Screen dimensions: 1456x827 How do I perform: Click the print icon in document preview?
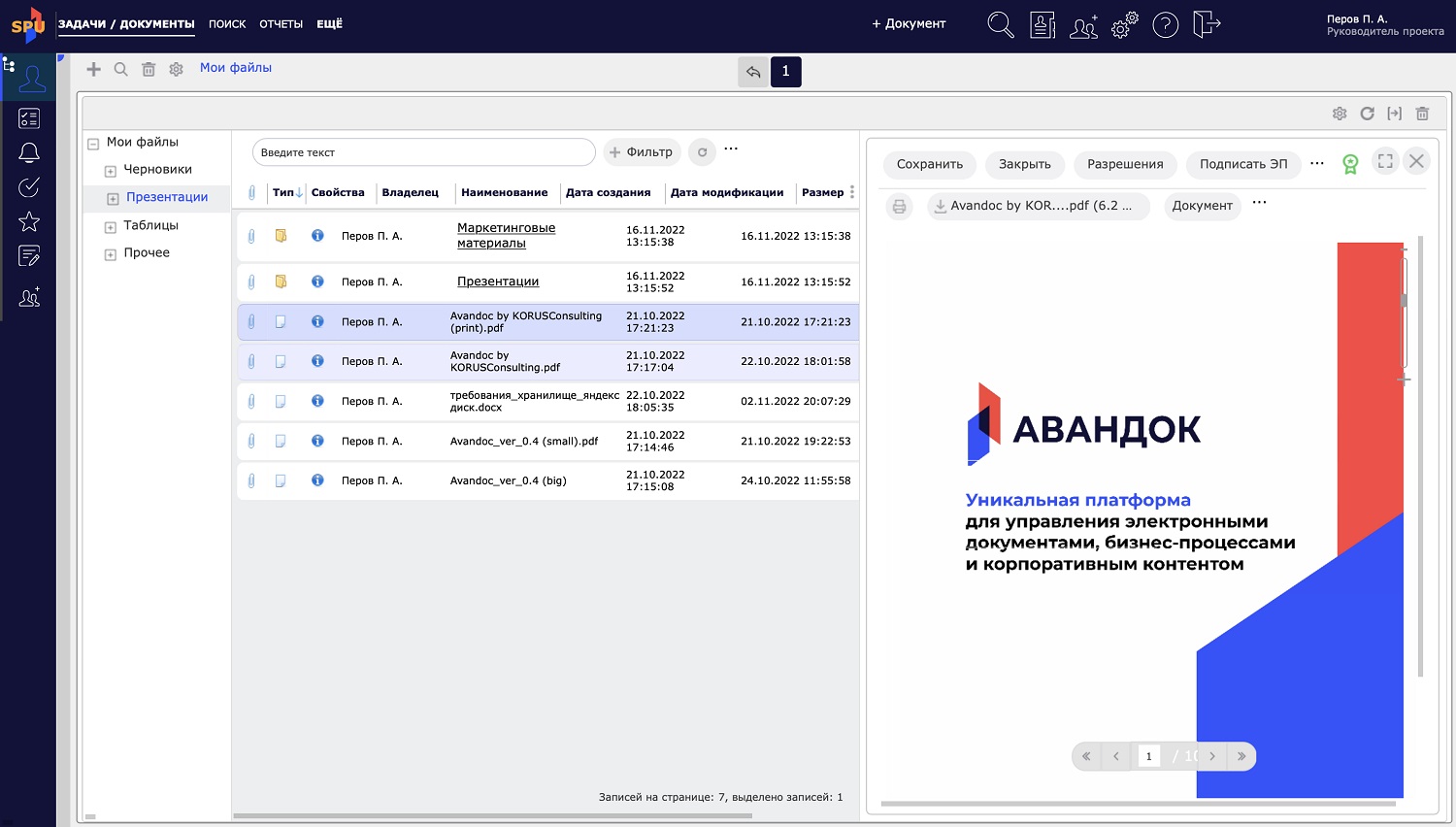point(900,207)
